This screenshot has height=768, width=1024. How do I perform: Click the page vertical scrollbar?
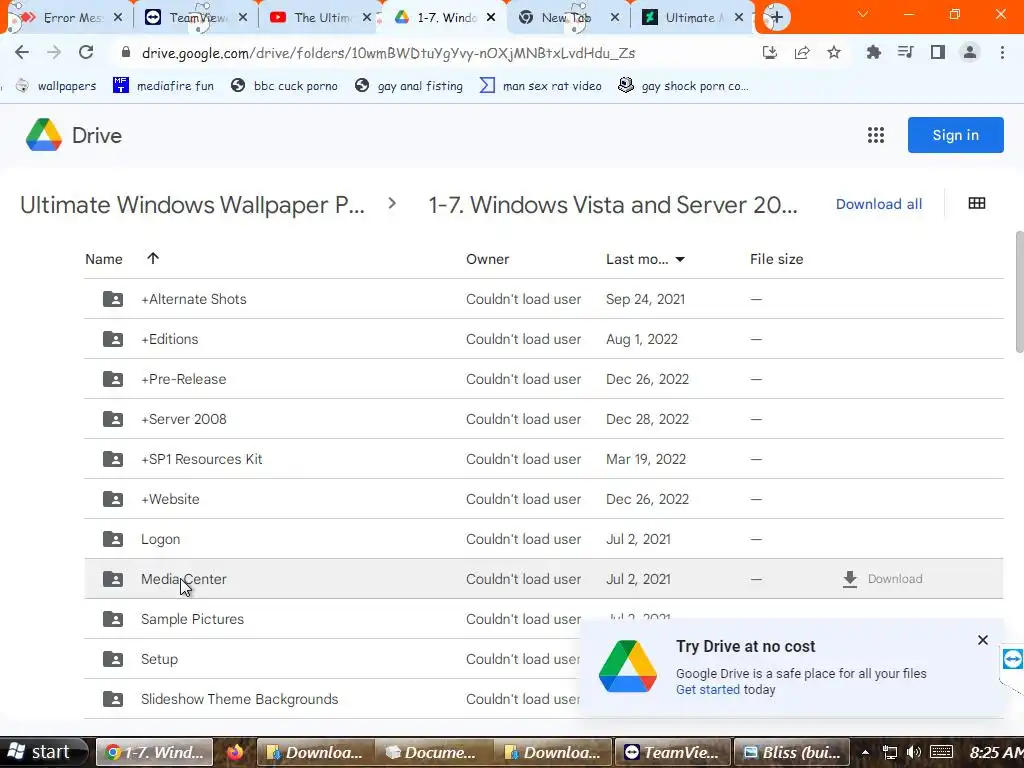tap(1019, 292)
